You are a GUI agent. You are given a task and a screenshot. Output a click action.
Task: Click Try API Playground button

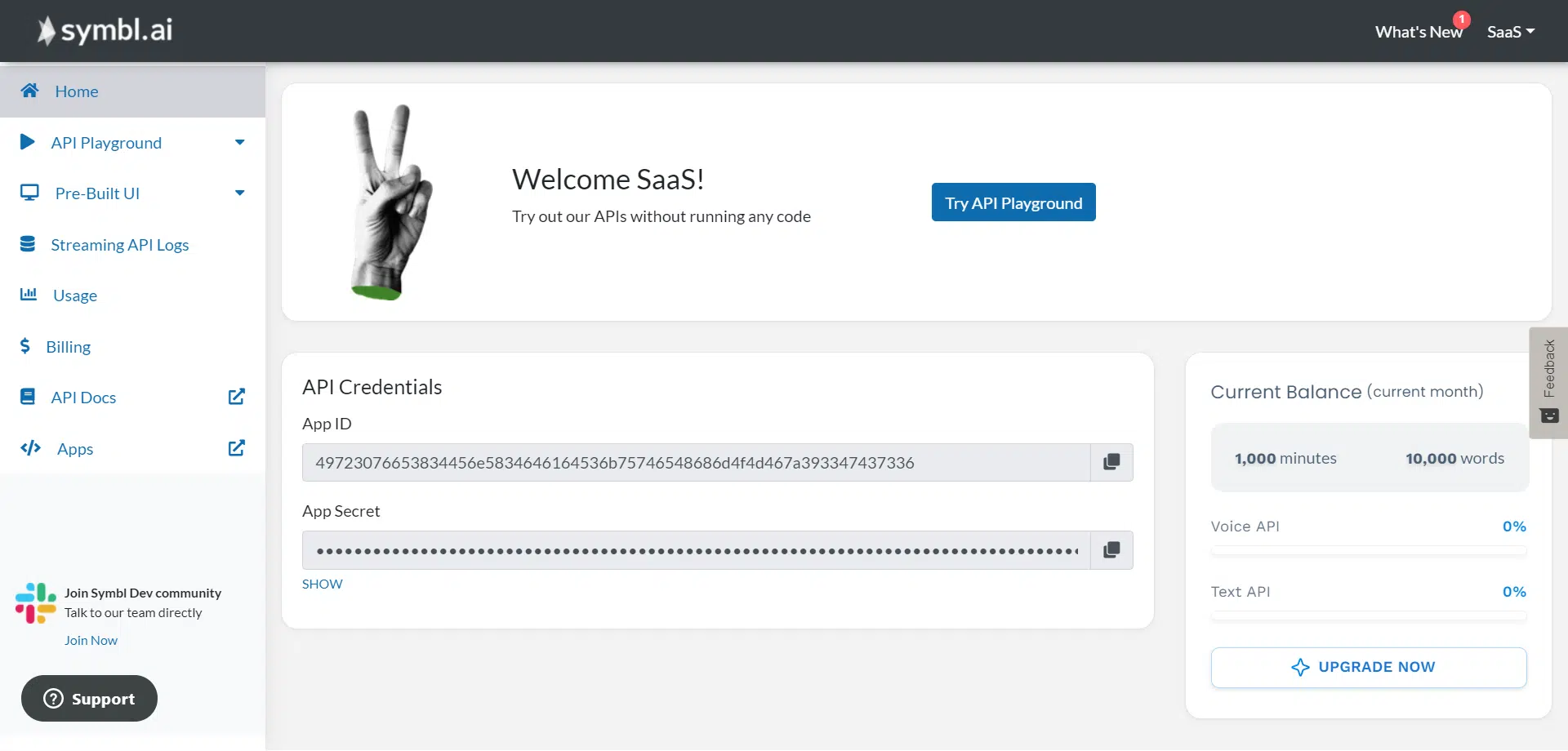(1013, 202)
